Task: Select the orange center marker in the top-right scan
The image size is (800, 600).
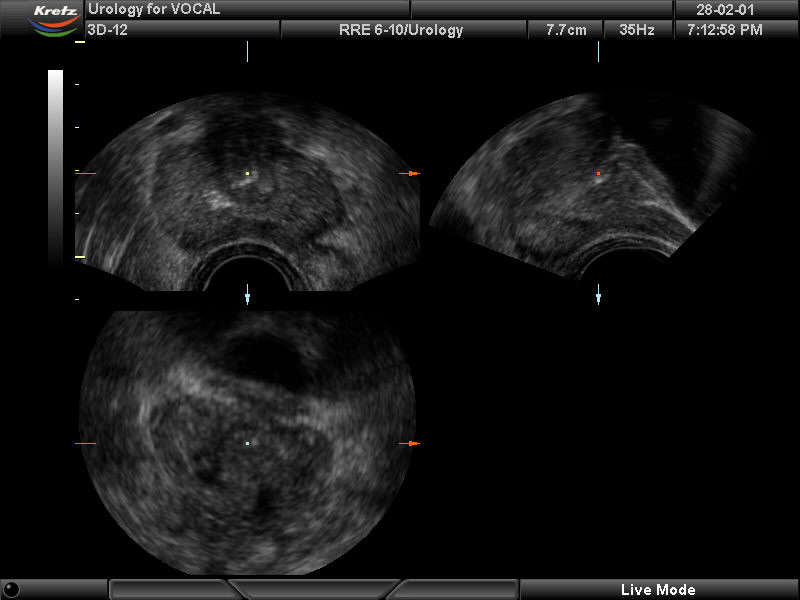Action: tap(598, 174)
